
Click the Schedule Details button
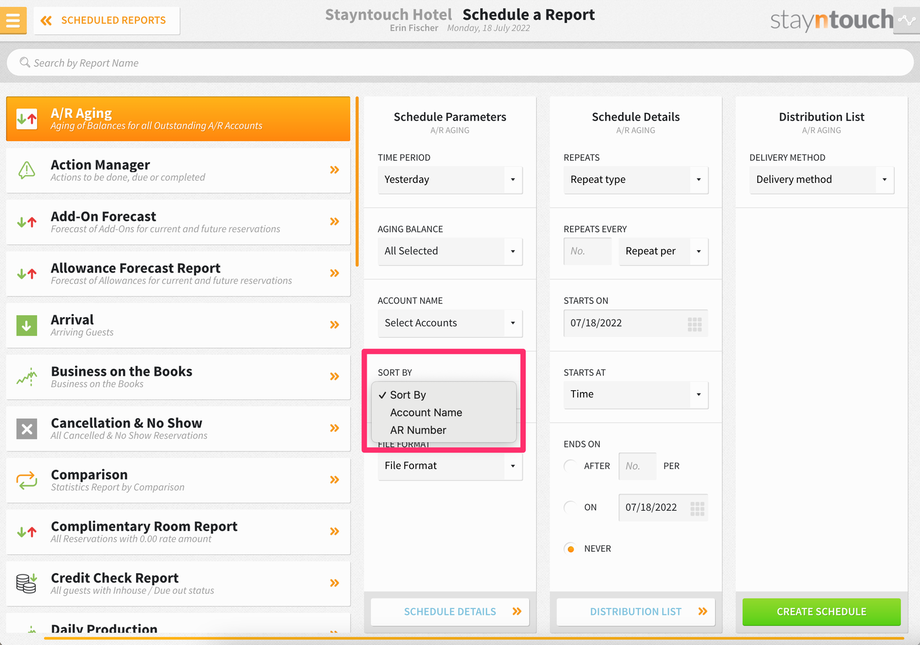point(450,612)
